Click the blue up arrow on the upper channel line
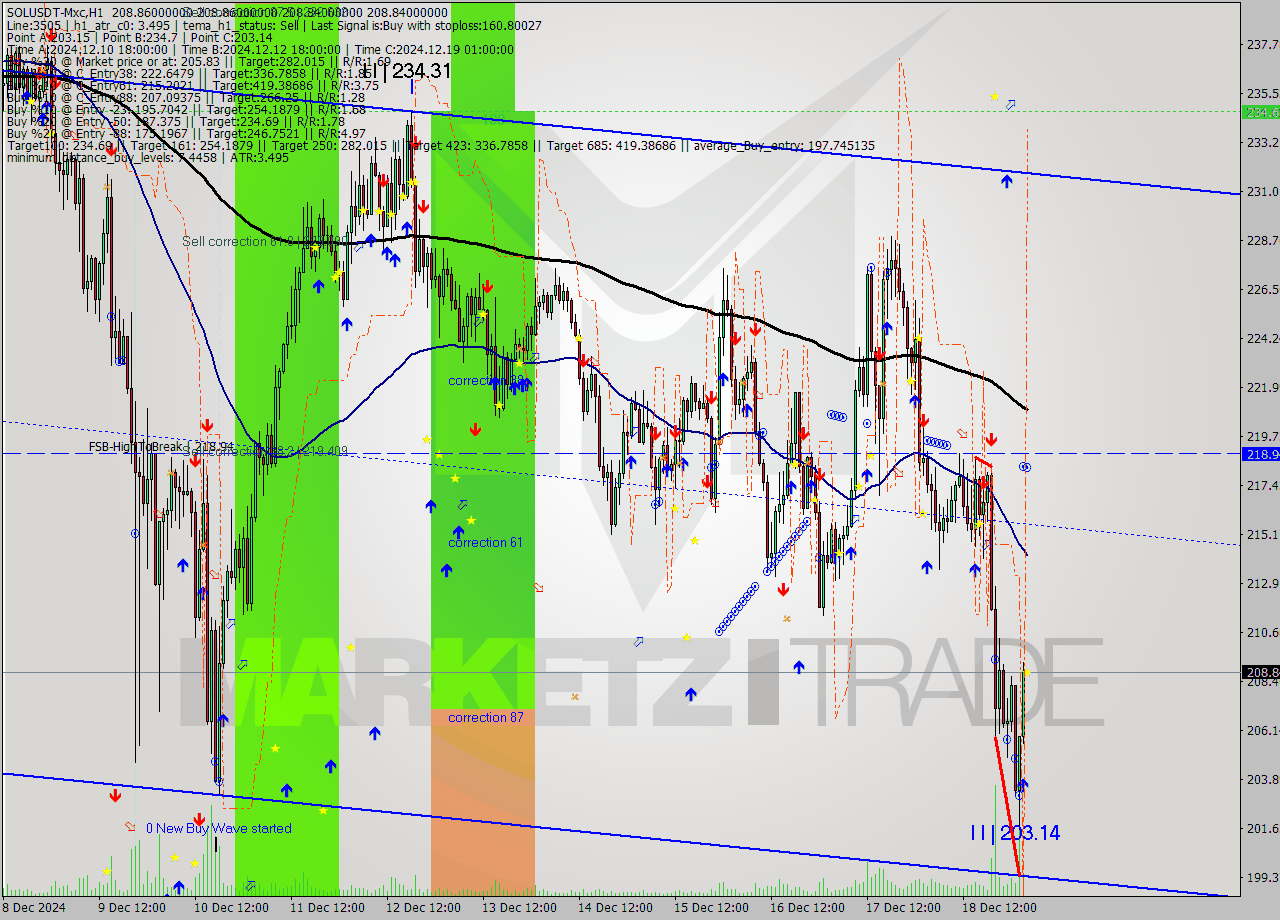 [x=1006, y=181]
